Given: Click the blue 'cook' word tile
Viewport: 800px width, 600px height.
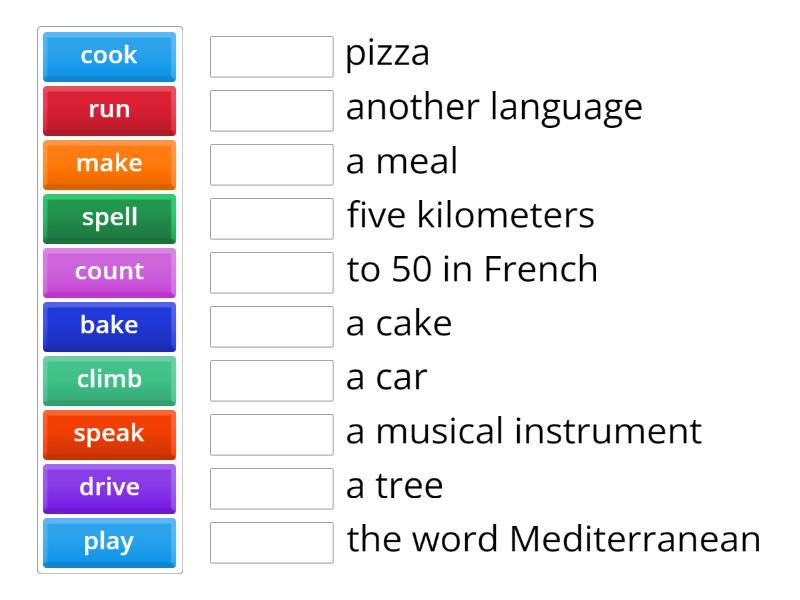Looking at the screenshot, I should pos(109,56).
